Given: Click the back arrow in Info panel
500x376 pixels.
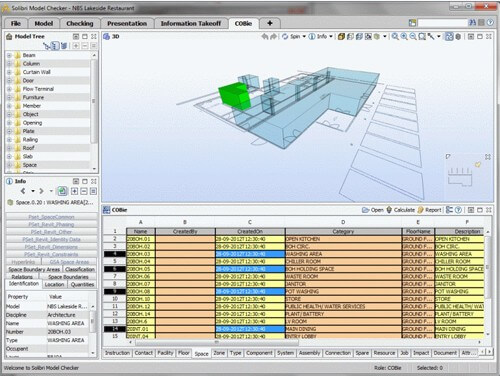Looking at the screenshot, I should pyautogui.click(x=23, y=191).
